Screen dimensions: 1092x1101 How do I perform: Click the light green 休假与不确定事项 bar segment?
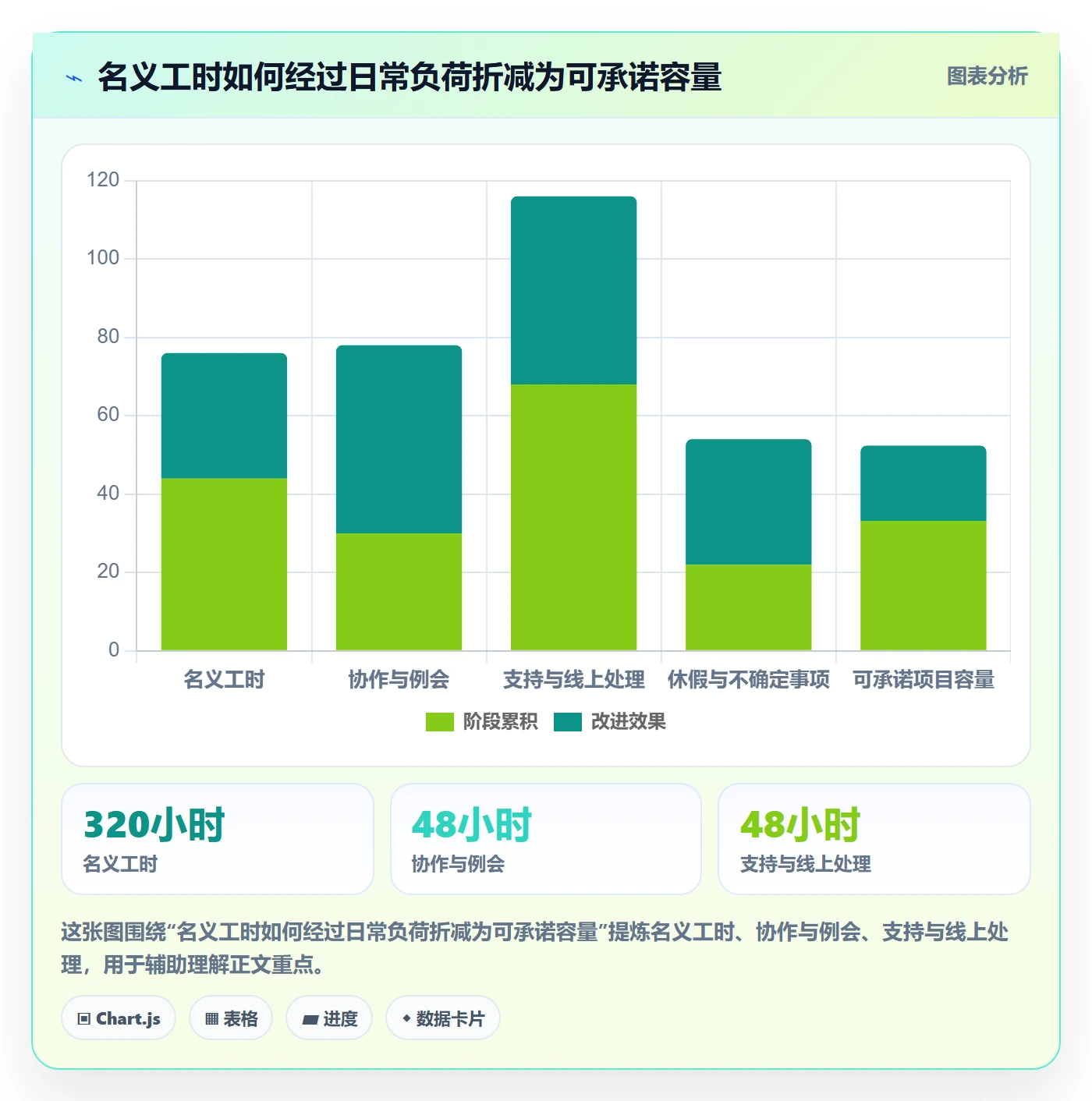(x=748, y=607)
